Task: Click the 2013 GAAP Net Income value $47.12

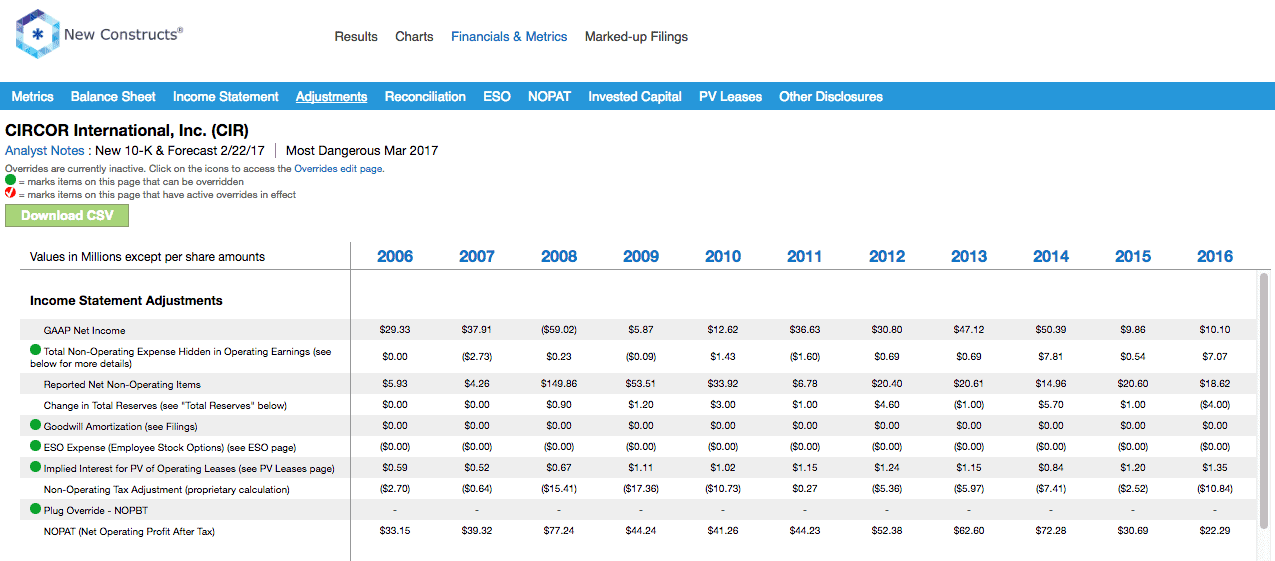Action: [969, 330]
